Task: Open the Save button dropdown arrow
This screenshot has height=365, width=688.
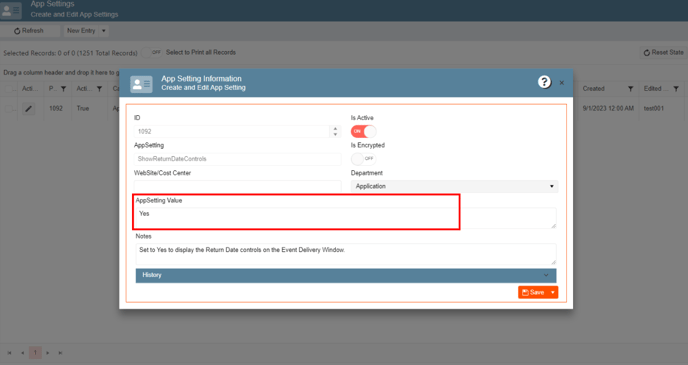Action: point(553,292)
